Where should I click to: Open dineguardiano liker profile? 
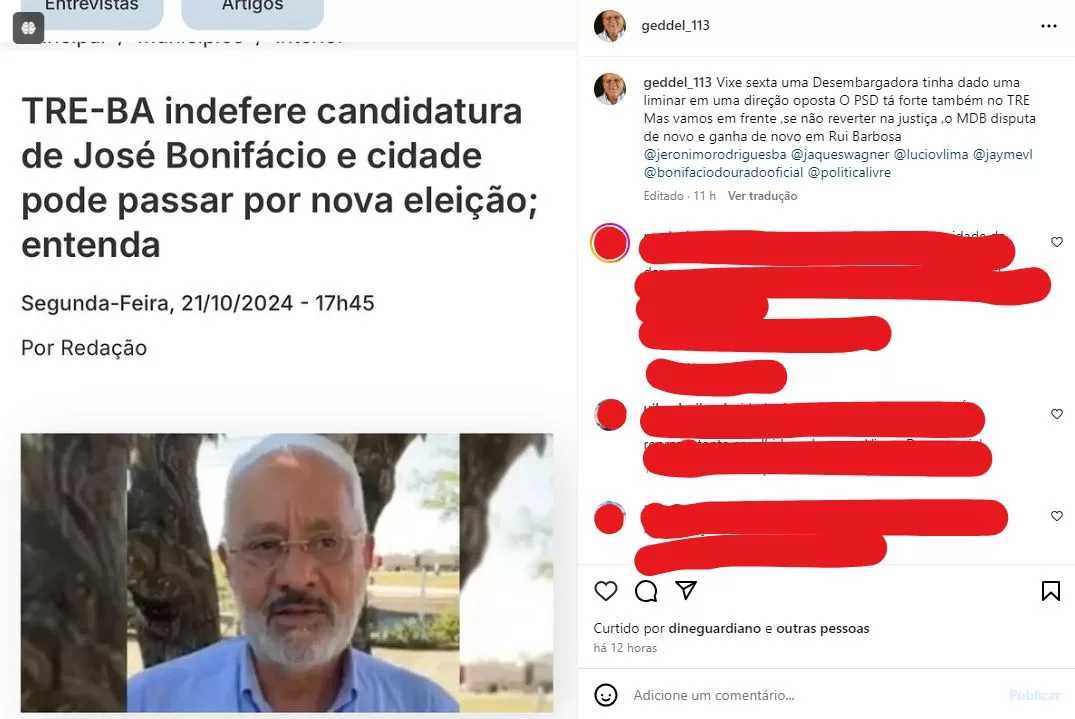click(x=714, y=628)
